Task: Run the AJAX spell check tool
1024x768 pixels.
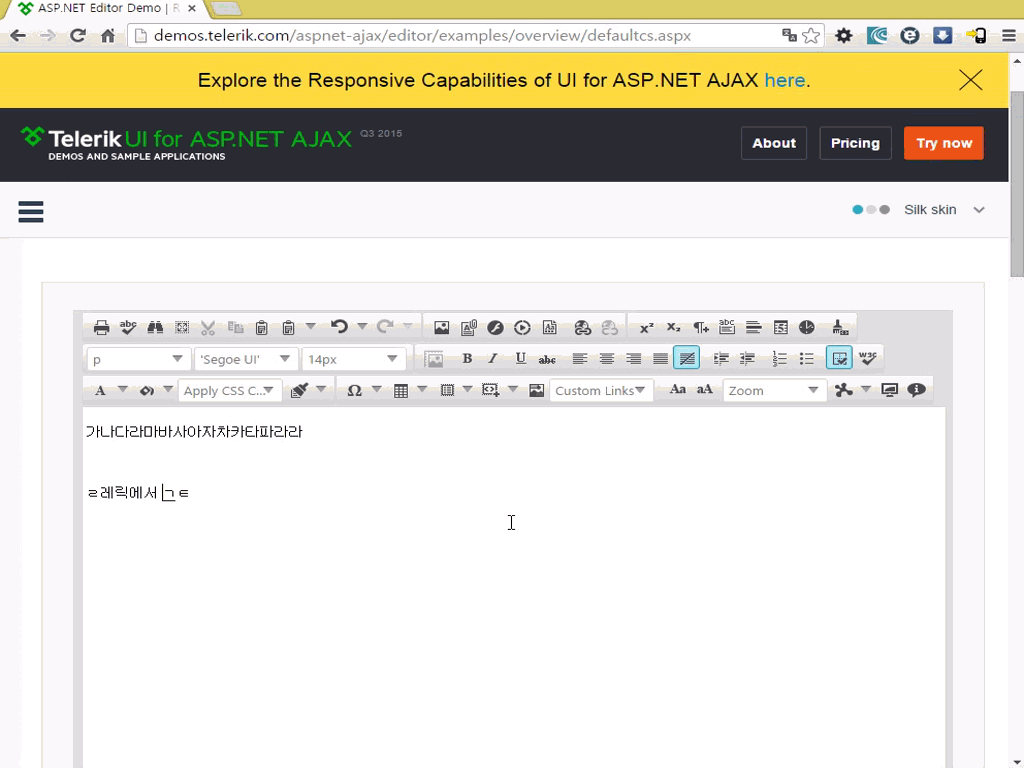Action: (128, 327)
